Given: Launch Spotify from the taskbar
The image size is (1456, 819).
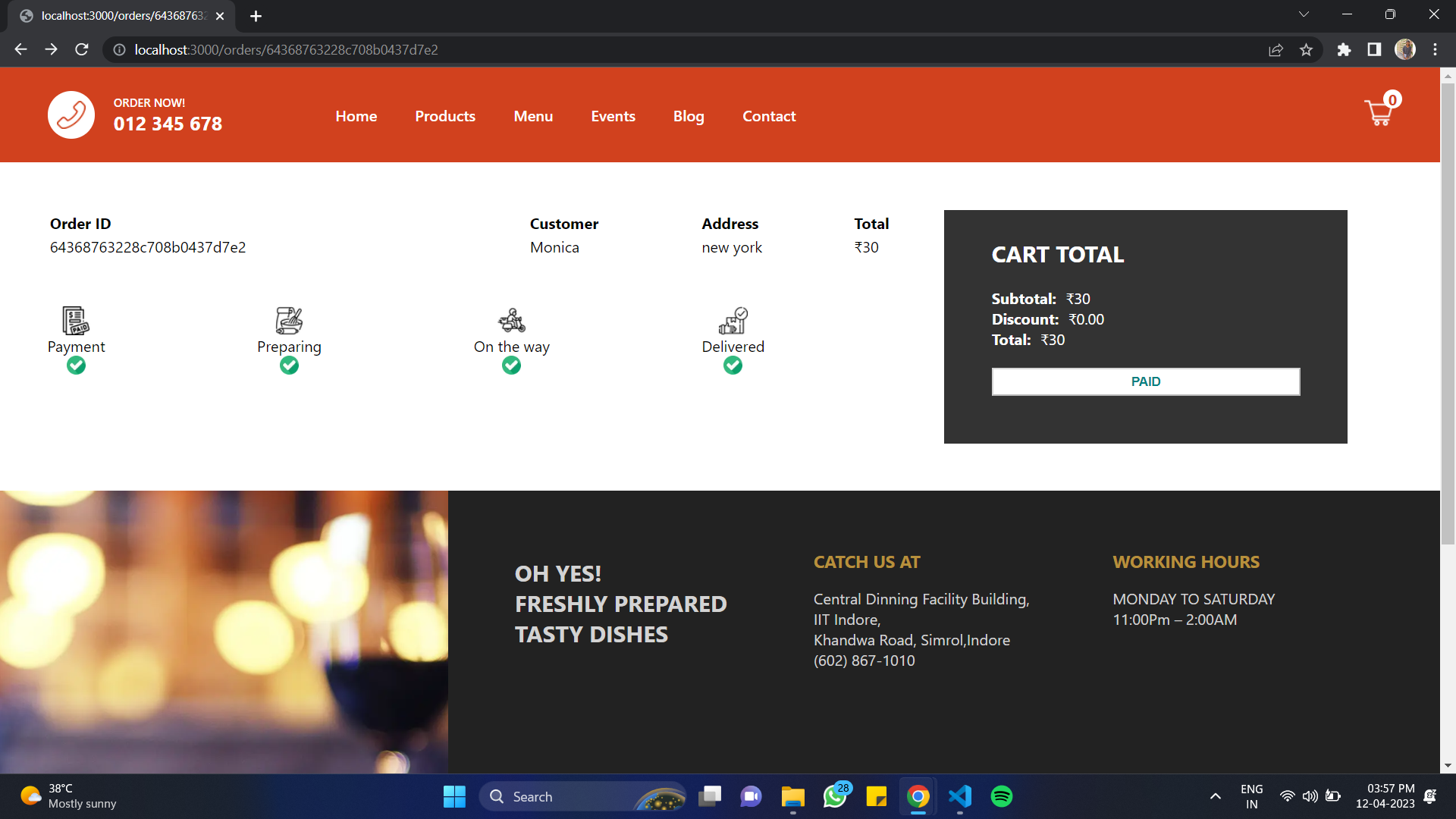Looking at the screenshot, I should tap(1001, 796).
